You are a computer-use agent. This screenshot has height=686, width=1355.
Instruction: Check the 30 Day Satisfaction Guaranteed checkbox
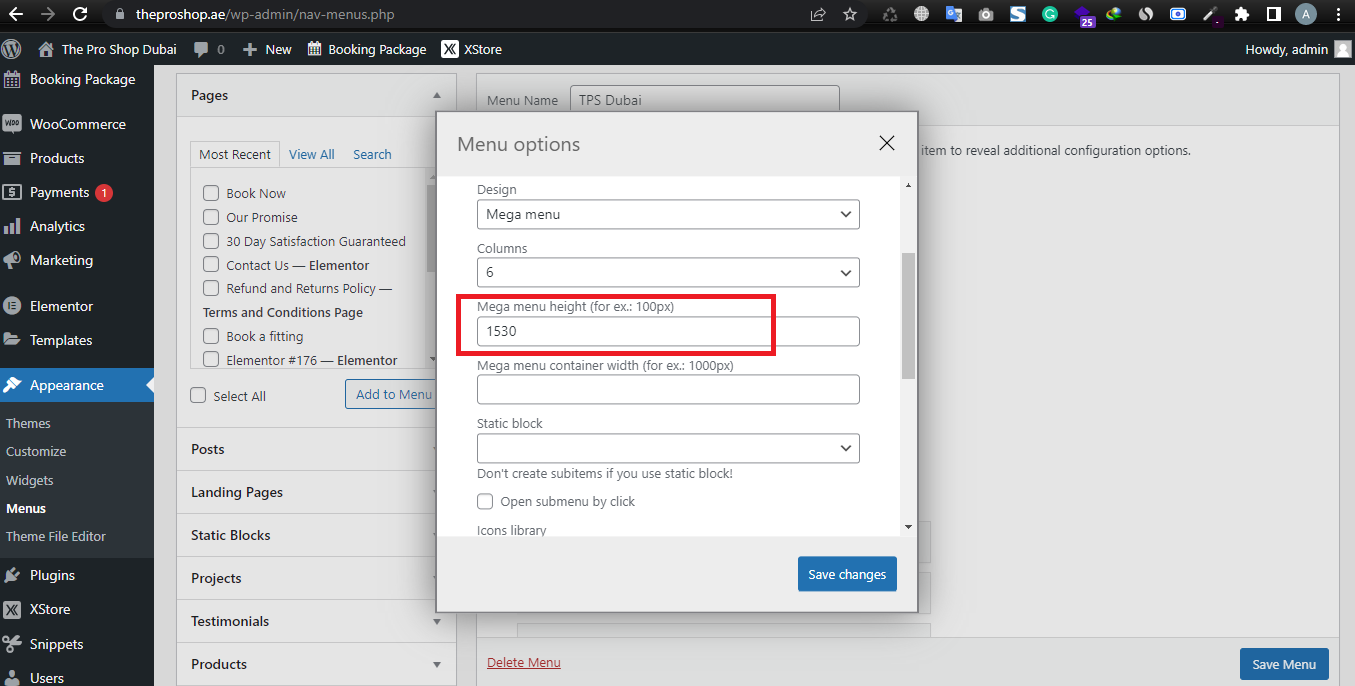(211, 241)
